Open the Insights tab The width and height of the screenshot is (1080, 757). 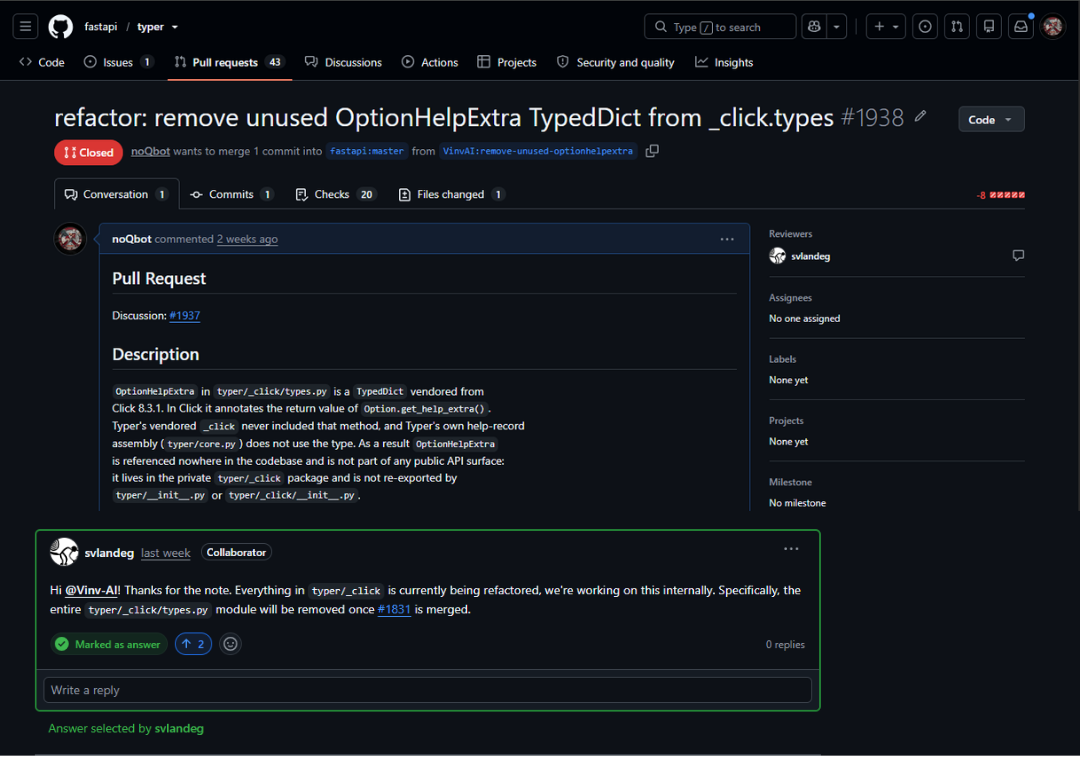coord(724,63)
